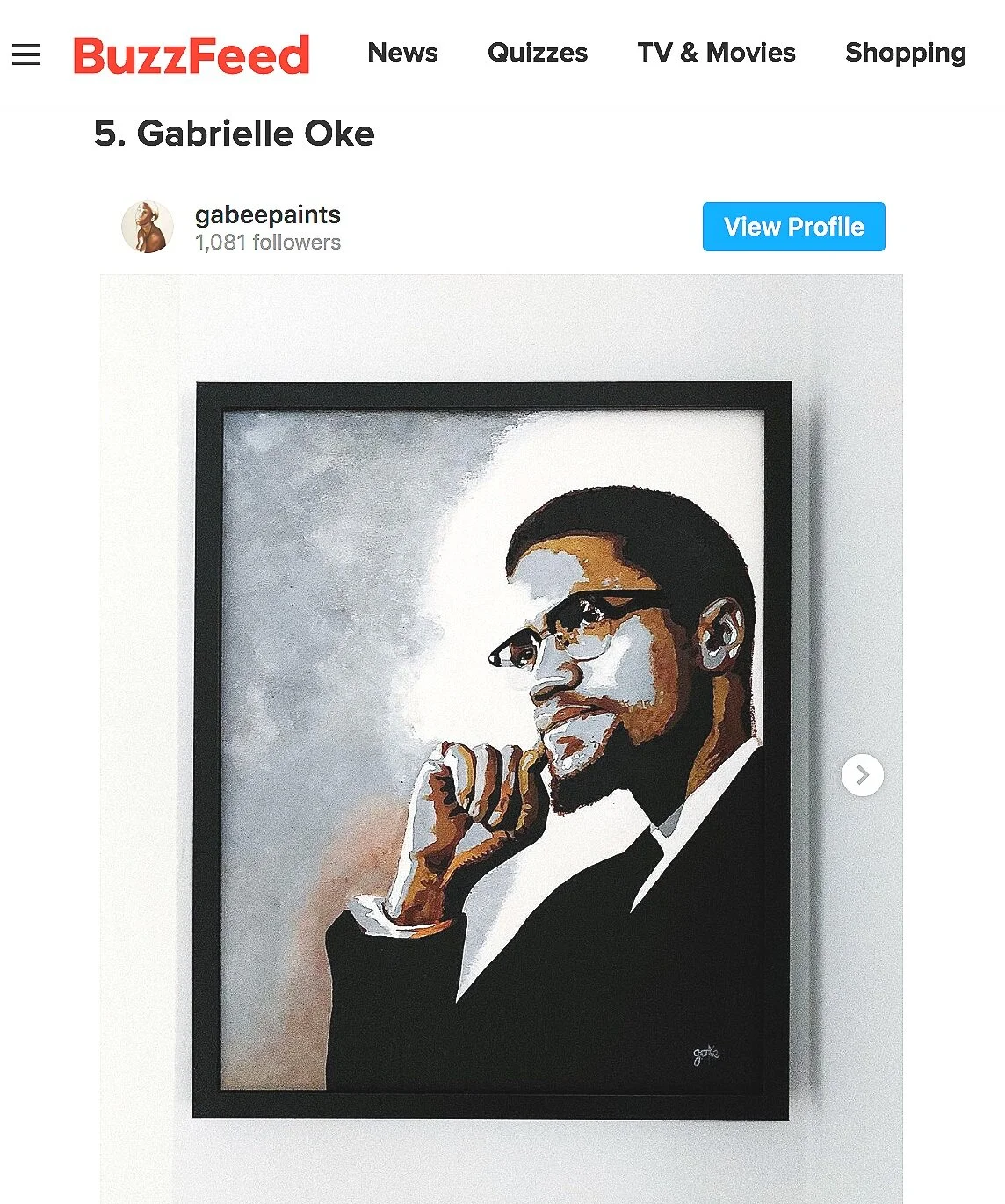Open the Shopping section

point(906,54)
